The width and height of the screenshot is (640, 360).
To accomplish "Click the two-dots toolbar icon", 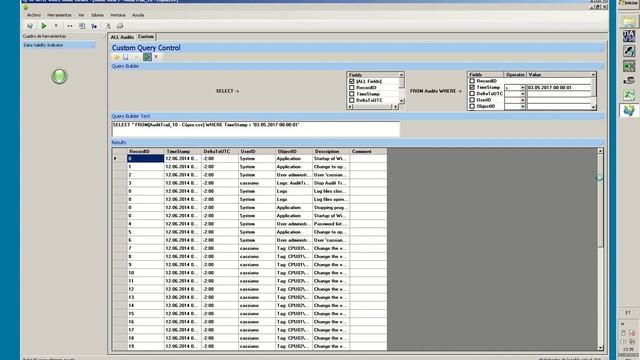I will (x=70, y=26).
